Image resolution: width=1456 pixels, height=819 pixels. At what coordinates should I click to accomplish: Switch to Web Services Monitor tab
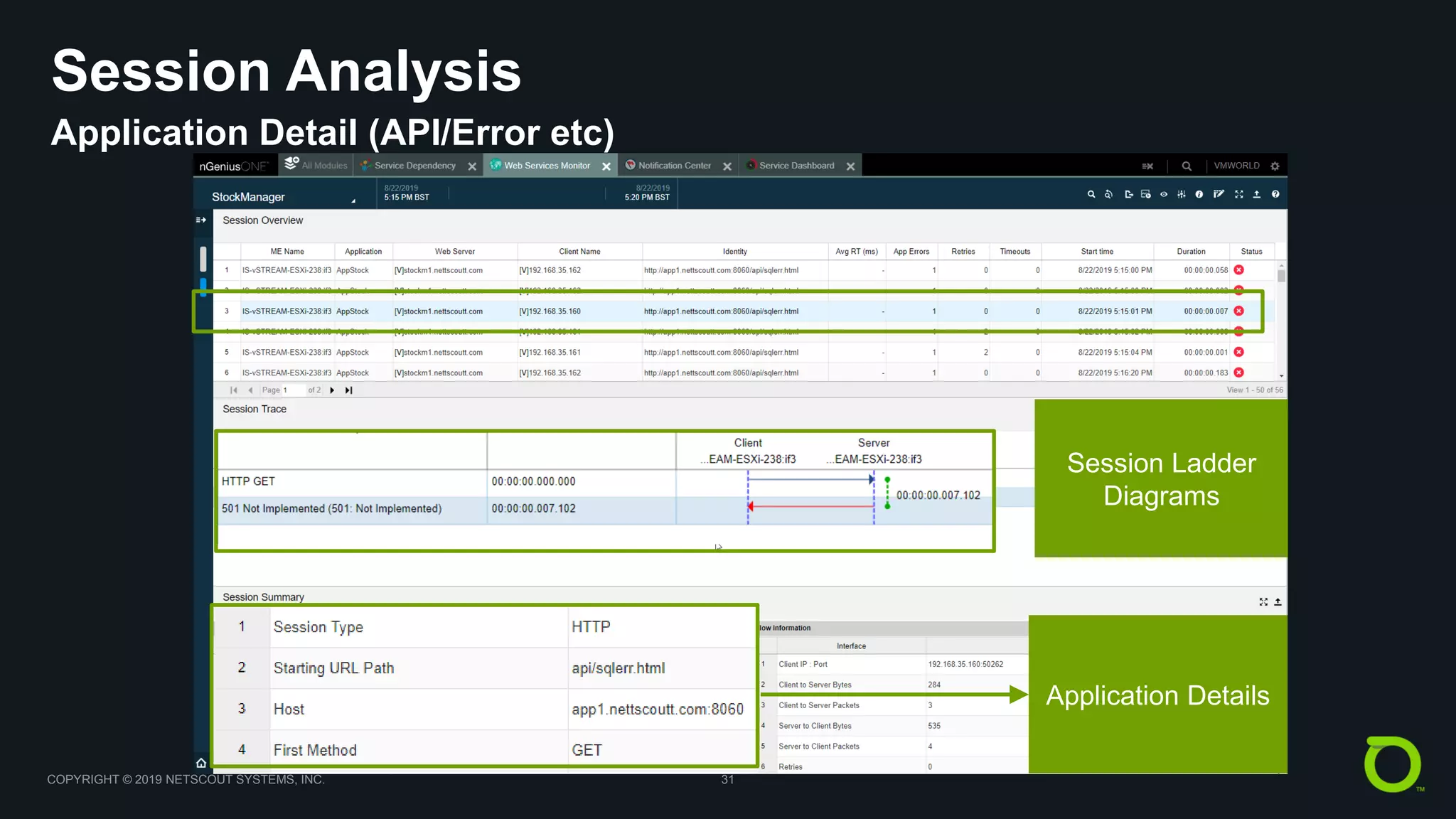pos(547,166)
